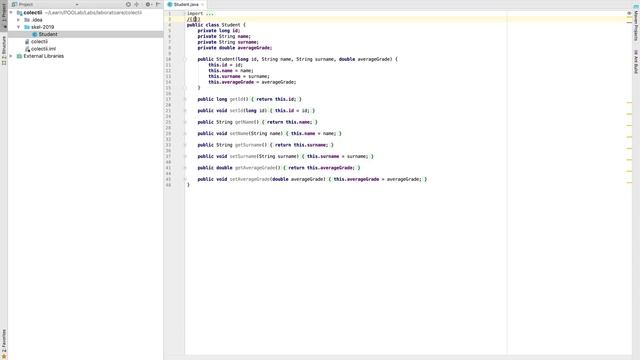Click the 'private double averageGrade;' line
640x360 pixels.
coord(235,48)
